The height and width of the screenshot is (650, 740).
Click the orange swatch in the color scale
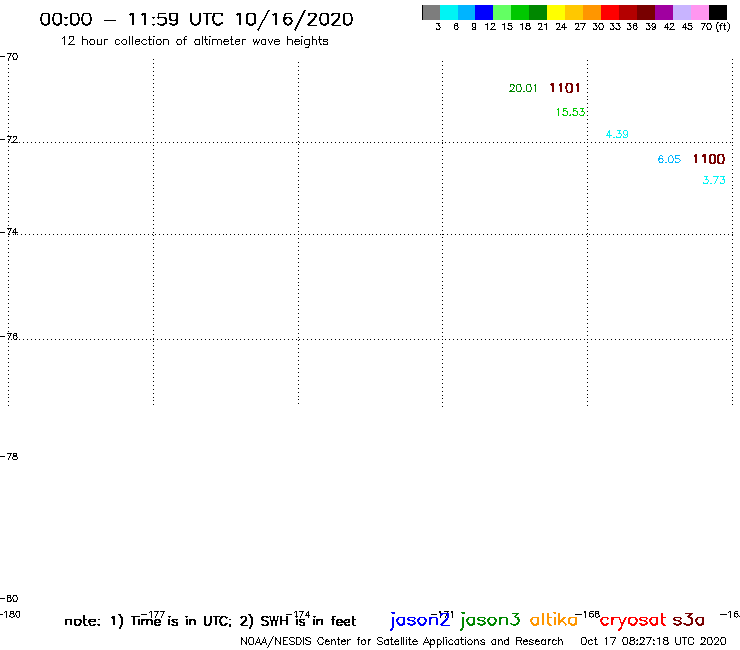click(592, 12)
